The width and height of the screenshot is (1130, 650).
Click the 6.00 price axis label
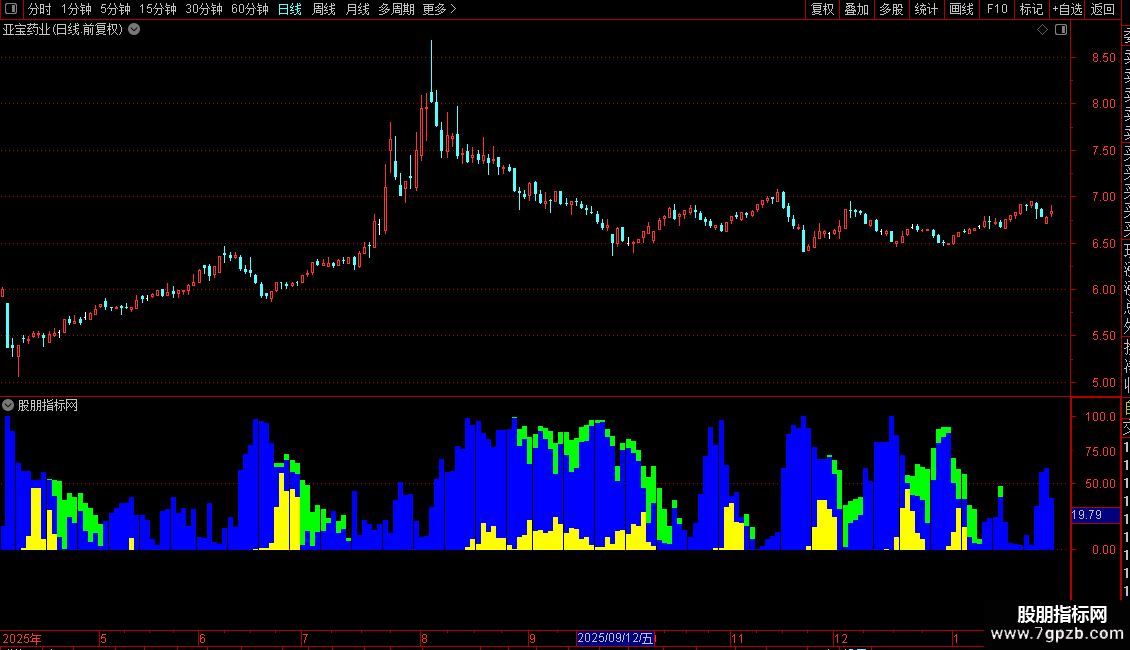pos(1103,290)
